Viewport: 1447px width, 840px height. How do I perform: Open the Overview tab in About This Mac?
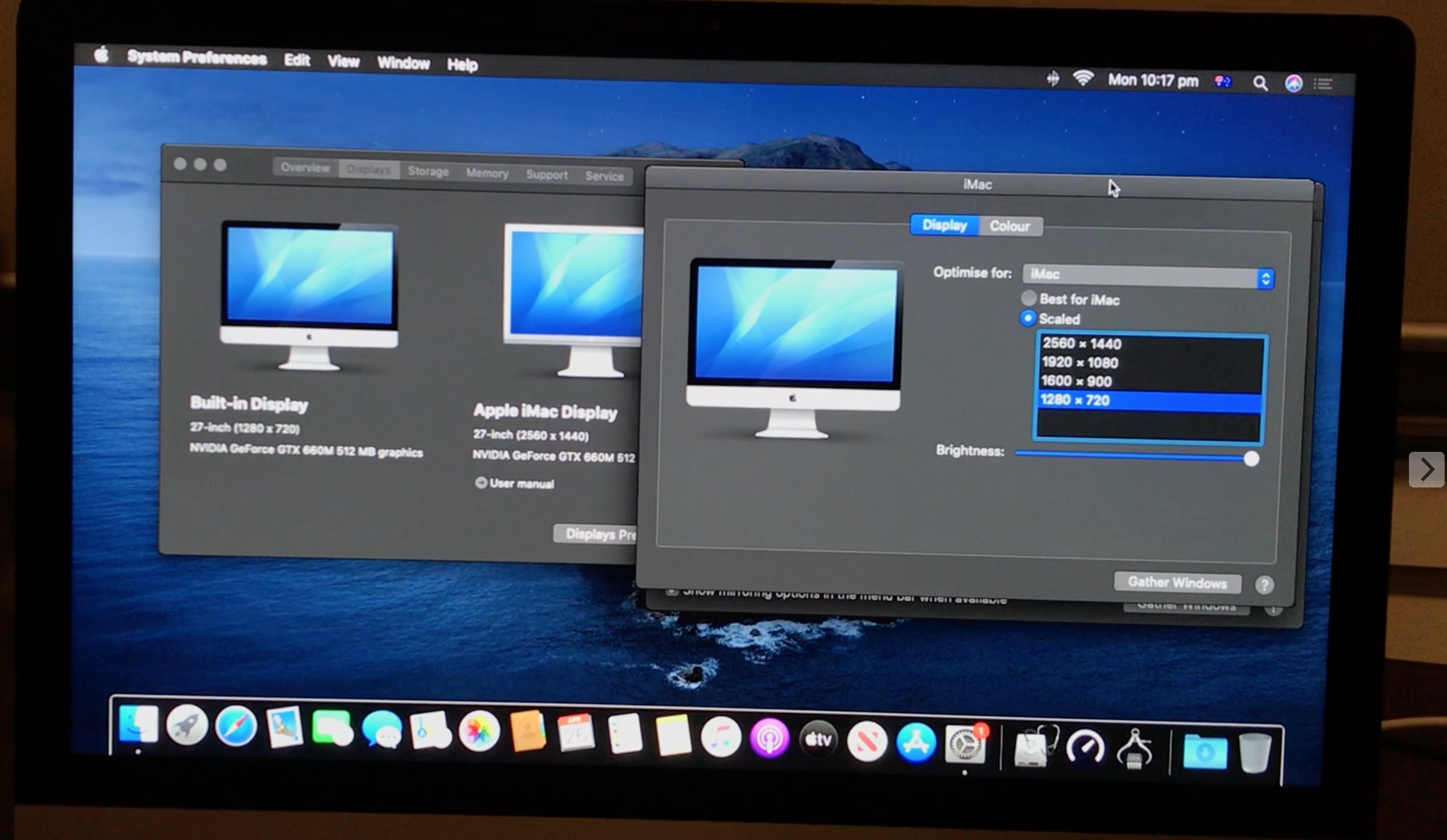point(305,168)
